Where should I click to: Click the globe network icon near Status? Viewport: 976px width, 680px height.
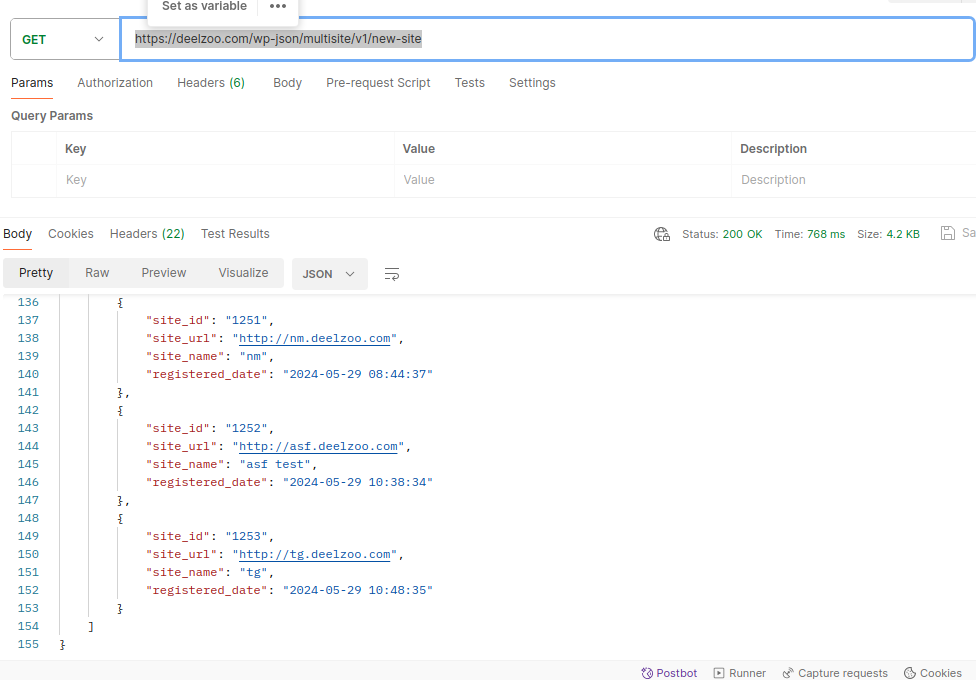coord(662,234)
